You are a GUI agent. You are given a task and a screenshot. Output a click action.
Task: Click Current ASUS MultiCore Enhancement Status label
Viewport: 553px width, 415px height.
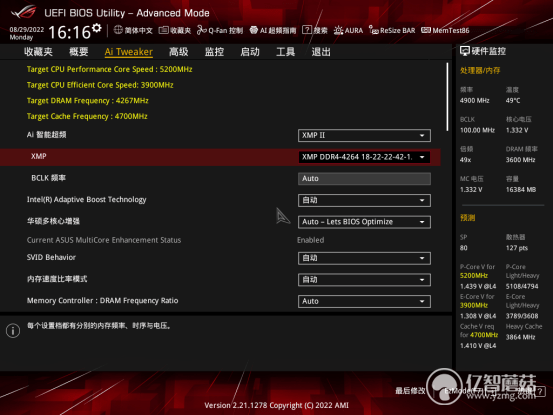[x=104, y=240]
